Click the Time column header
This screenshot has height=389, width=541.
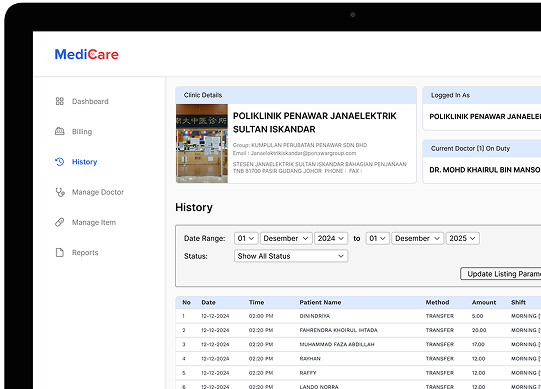point(256,302)
